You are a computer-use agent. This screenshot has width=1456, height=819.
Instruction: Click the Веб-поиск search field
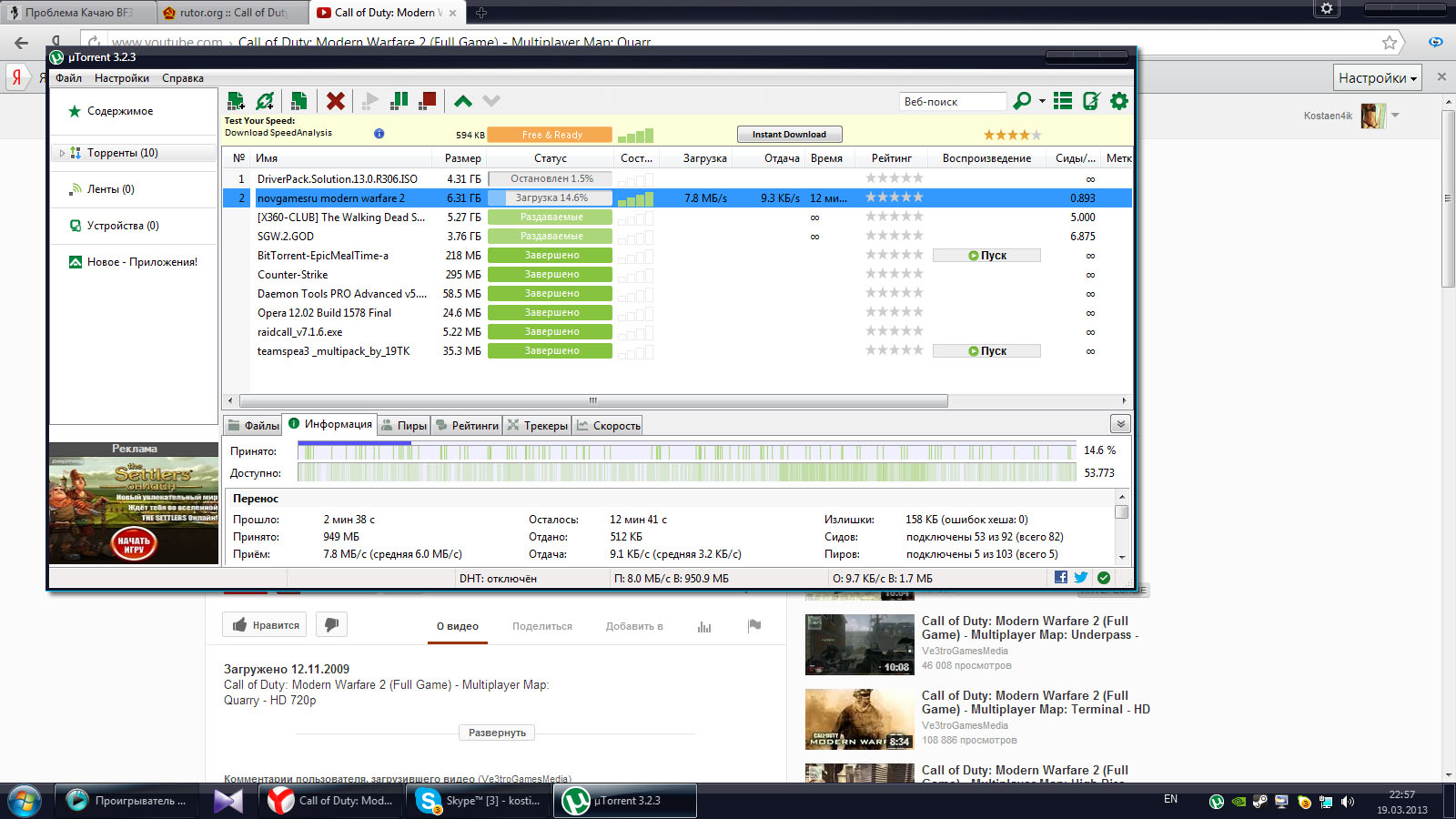point(952,102)
